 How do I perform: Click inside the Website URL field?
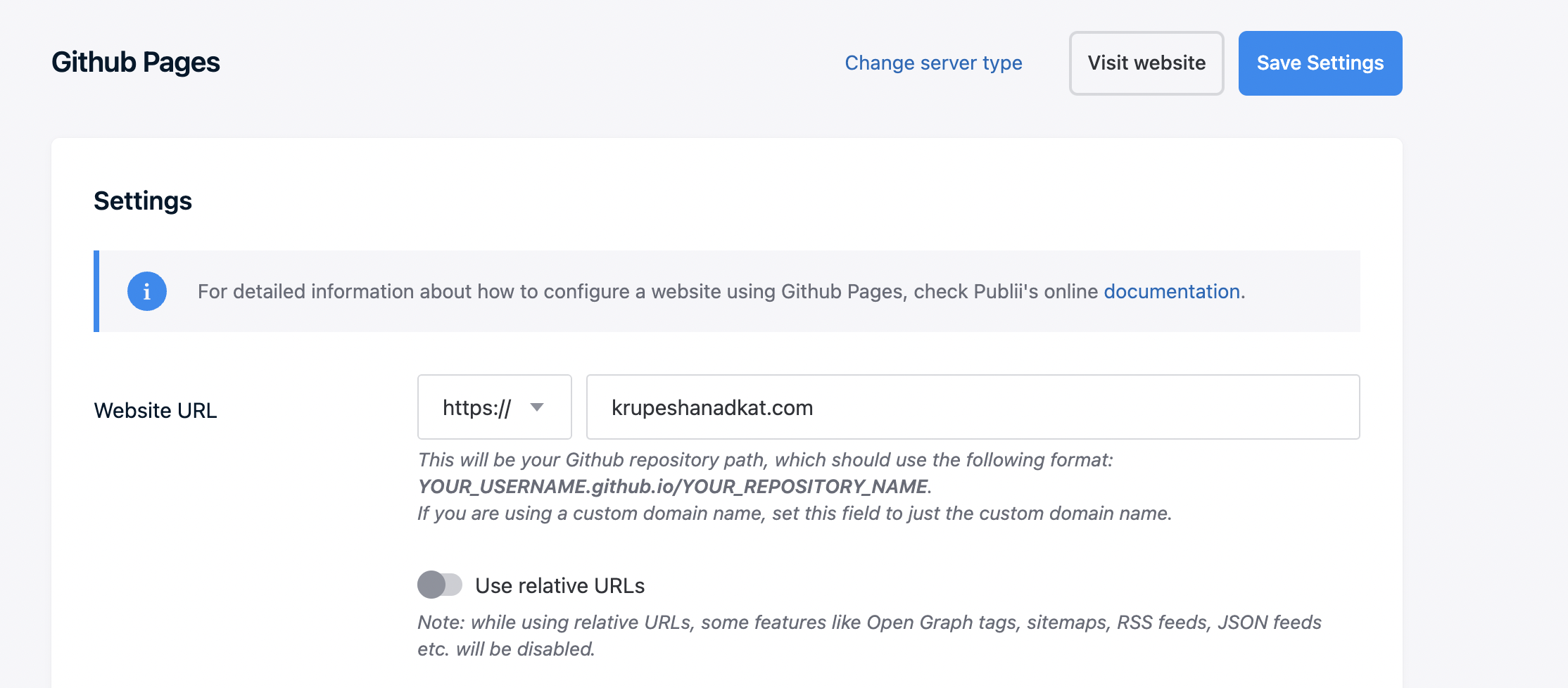click(971, 407)
